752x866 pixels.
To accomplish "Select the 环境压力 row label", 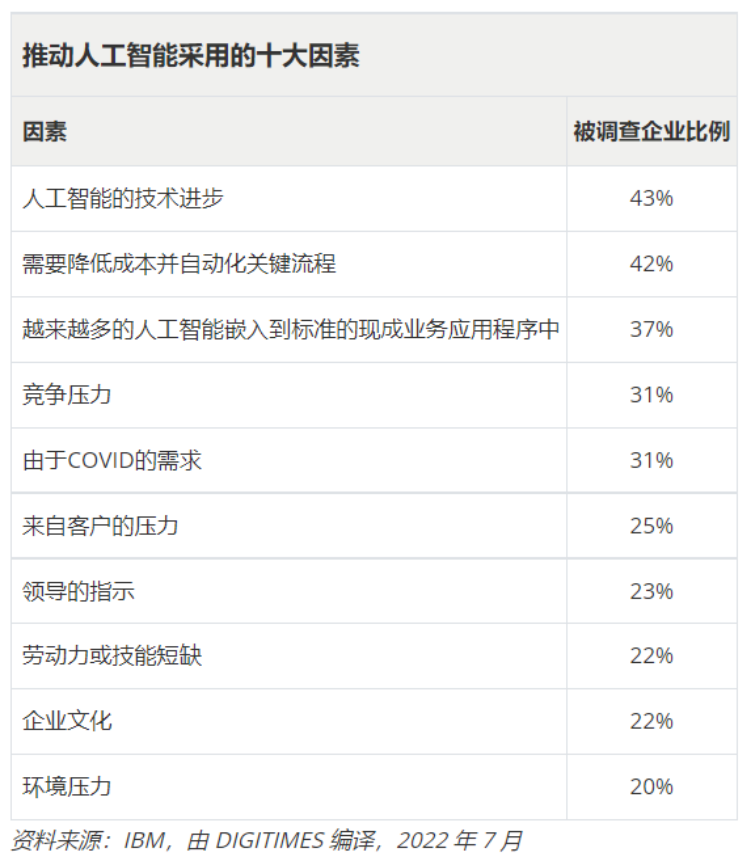I will tap(67, 786).
